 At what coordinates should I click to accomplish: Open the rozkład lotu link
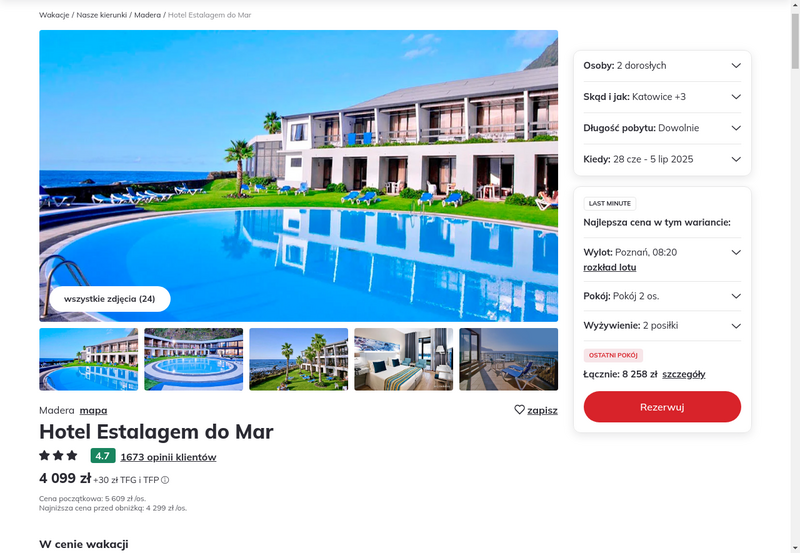[x=610, y=267]
